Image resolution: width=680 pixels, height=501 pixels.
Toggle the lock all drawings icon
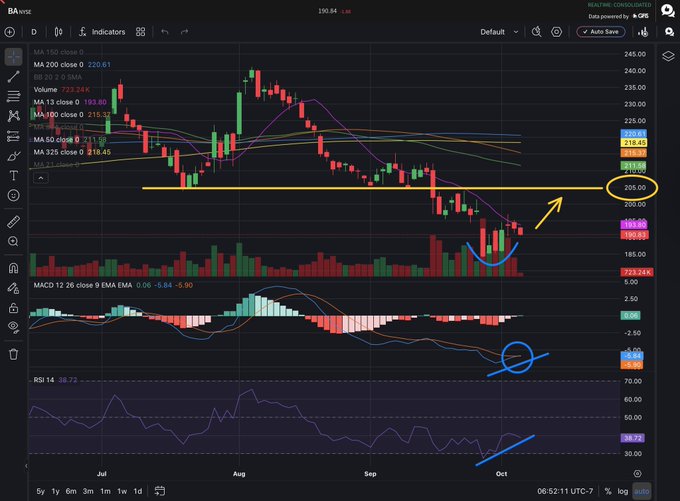click(x=13, y=308)
